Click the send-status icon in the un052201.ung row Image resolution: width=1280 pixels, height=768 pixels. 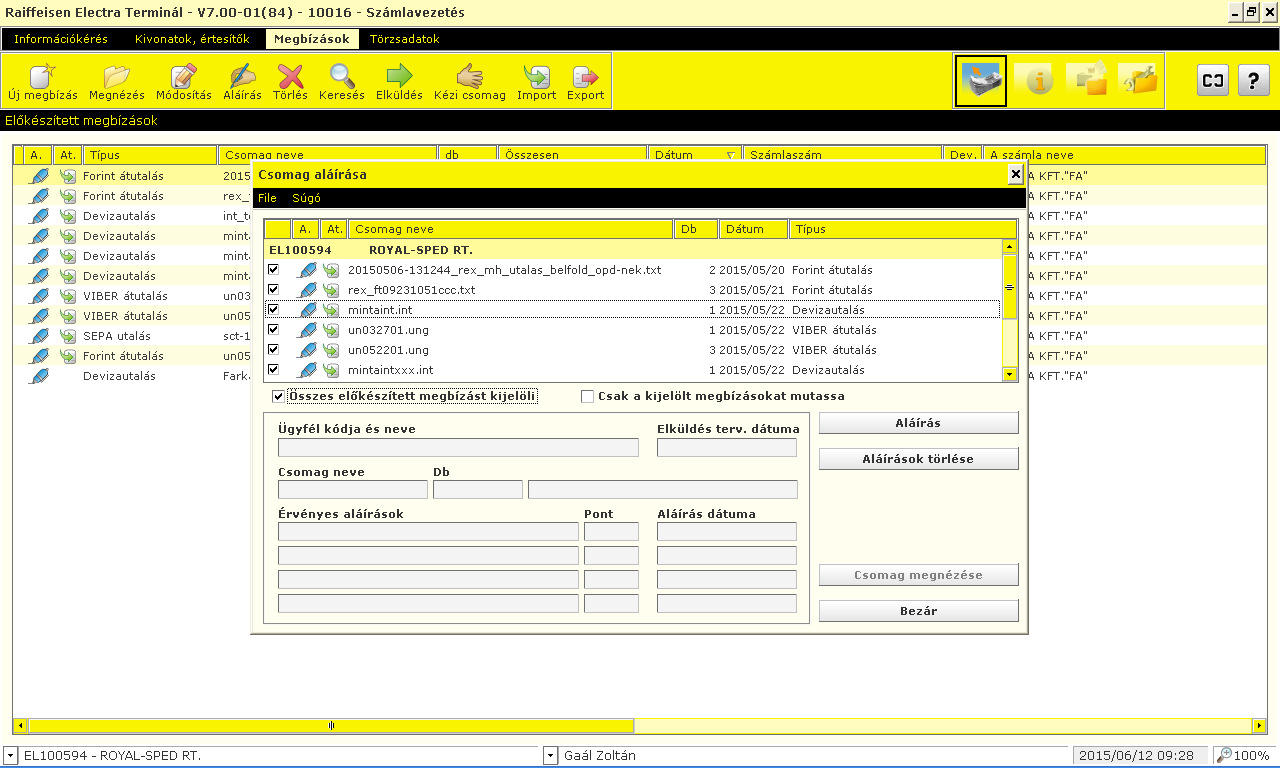pyautogui.click(x=331, y=350)
